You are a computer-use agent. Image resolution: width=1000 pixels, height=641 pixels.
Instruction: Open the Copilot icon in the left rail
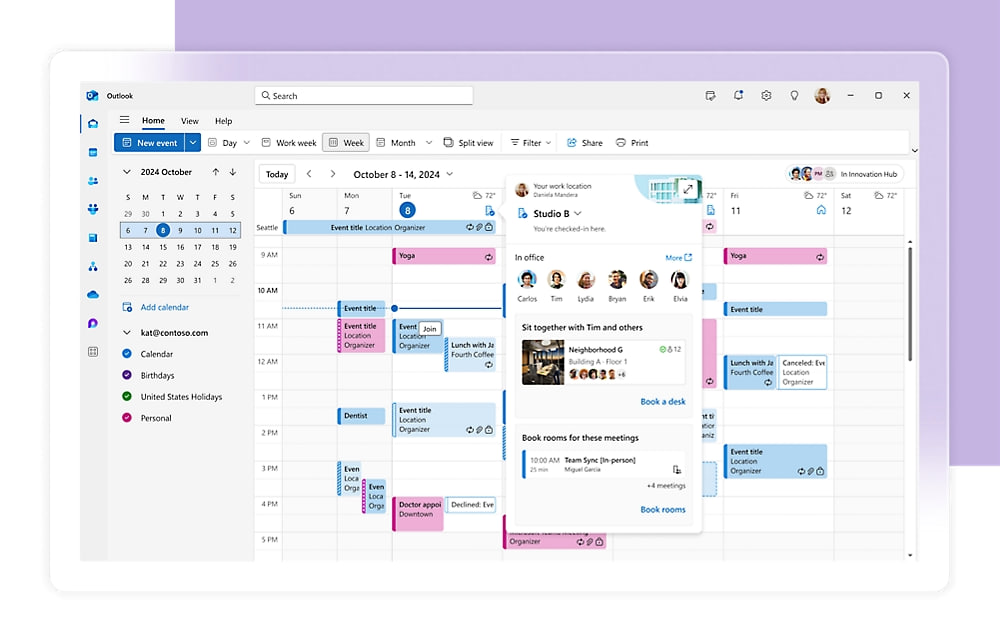92,322
